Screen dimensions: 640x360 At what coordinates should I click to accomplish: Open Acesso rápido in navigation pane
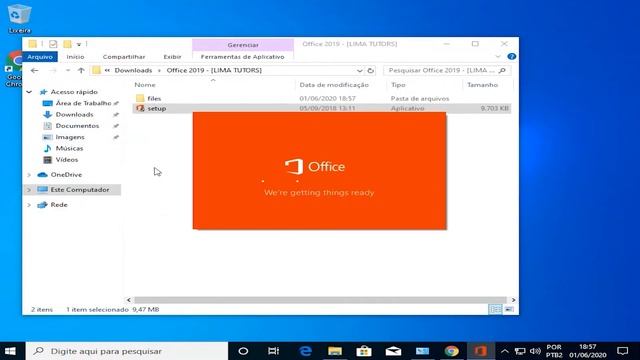click(x=74, y=92)
